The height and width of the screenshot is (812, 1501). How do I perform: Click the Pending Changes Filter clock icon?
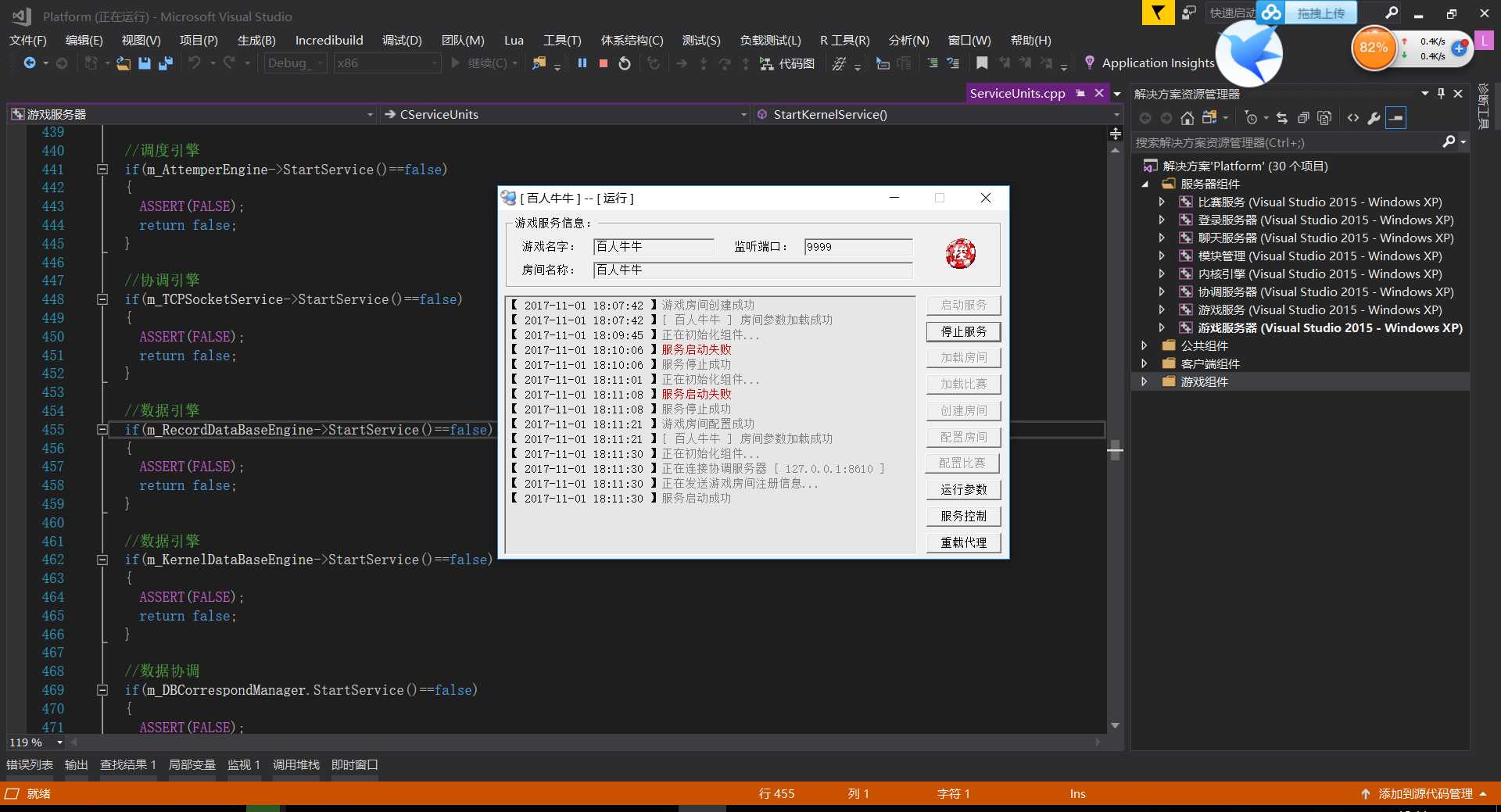click(1252, 118)
